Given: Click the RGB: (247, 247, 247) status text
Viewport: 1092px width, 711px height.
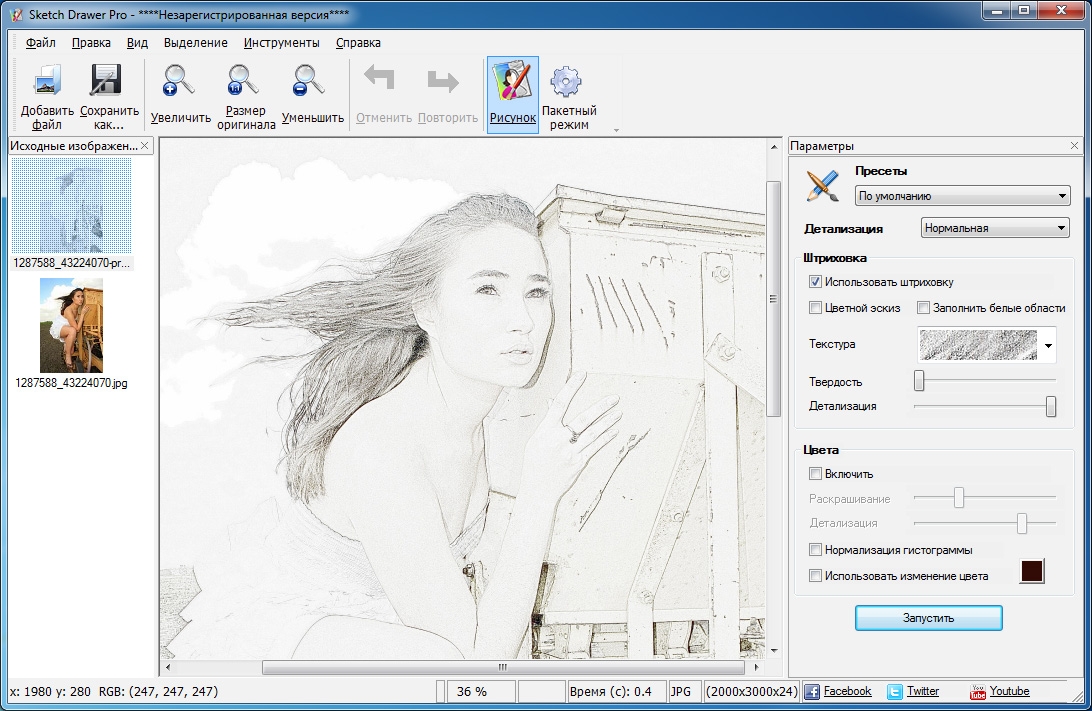Looking at the screenshot, I should coord(158,692).
